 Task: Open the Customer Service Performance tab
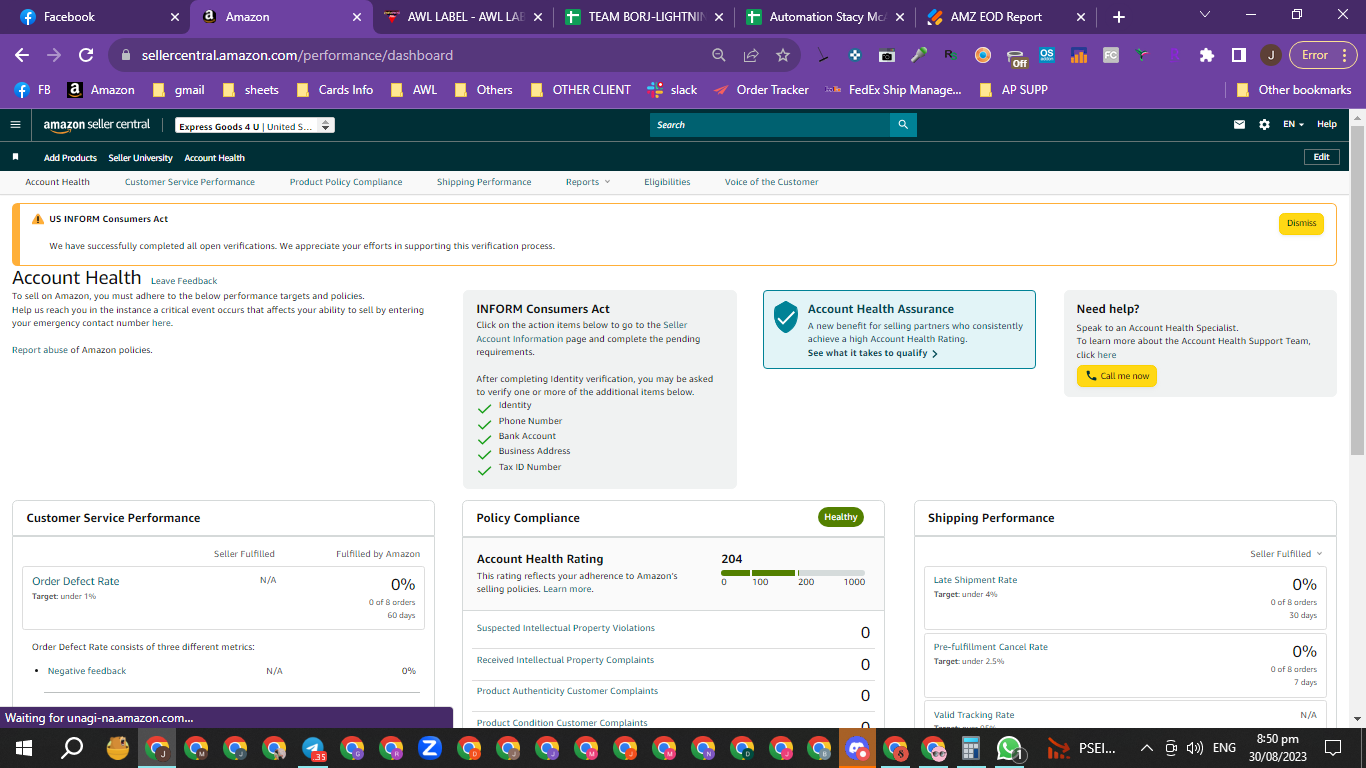point(190,182)
